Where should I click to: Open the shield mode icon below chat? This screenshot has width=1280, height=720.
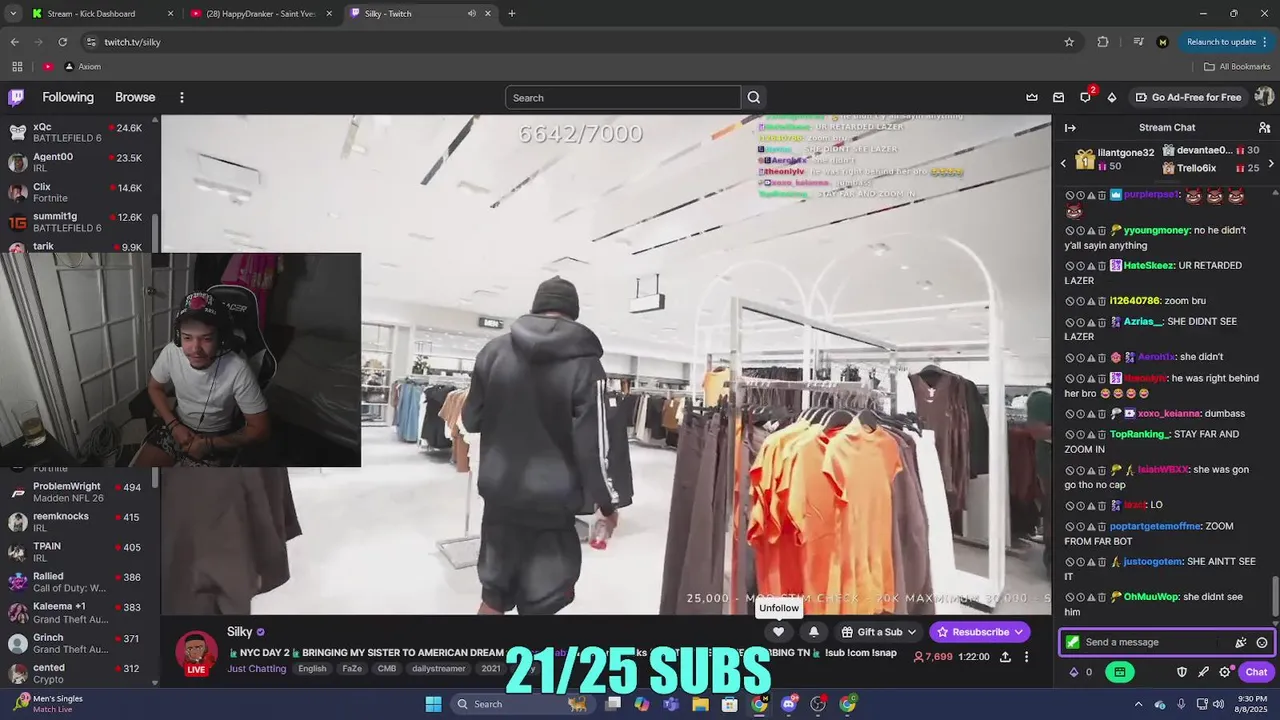point(1181,672)
